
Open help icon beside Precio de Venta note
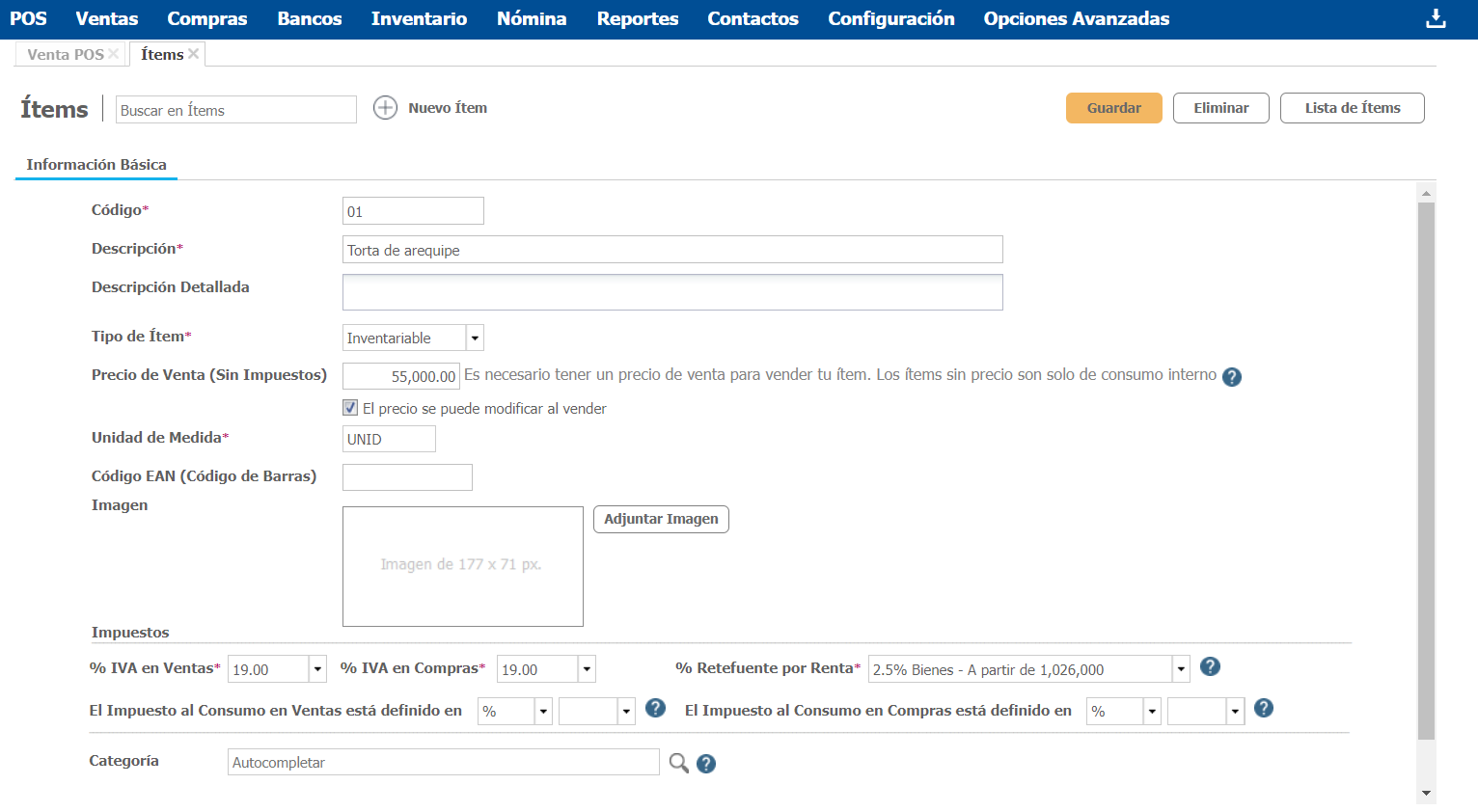(1232, 377)
